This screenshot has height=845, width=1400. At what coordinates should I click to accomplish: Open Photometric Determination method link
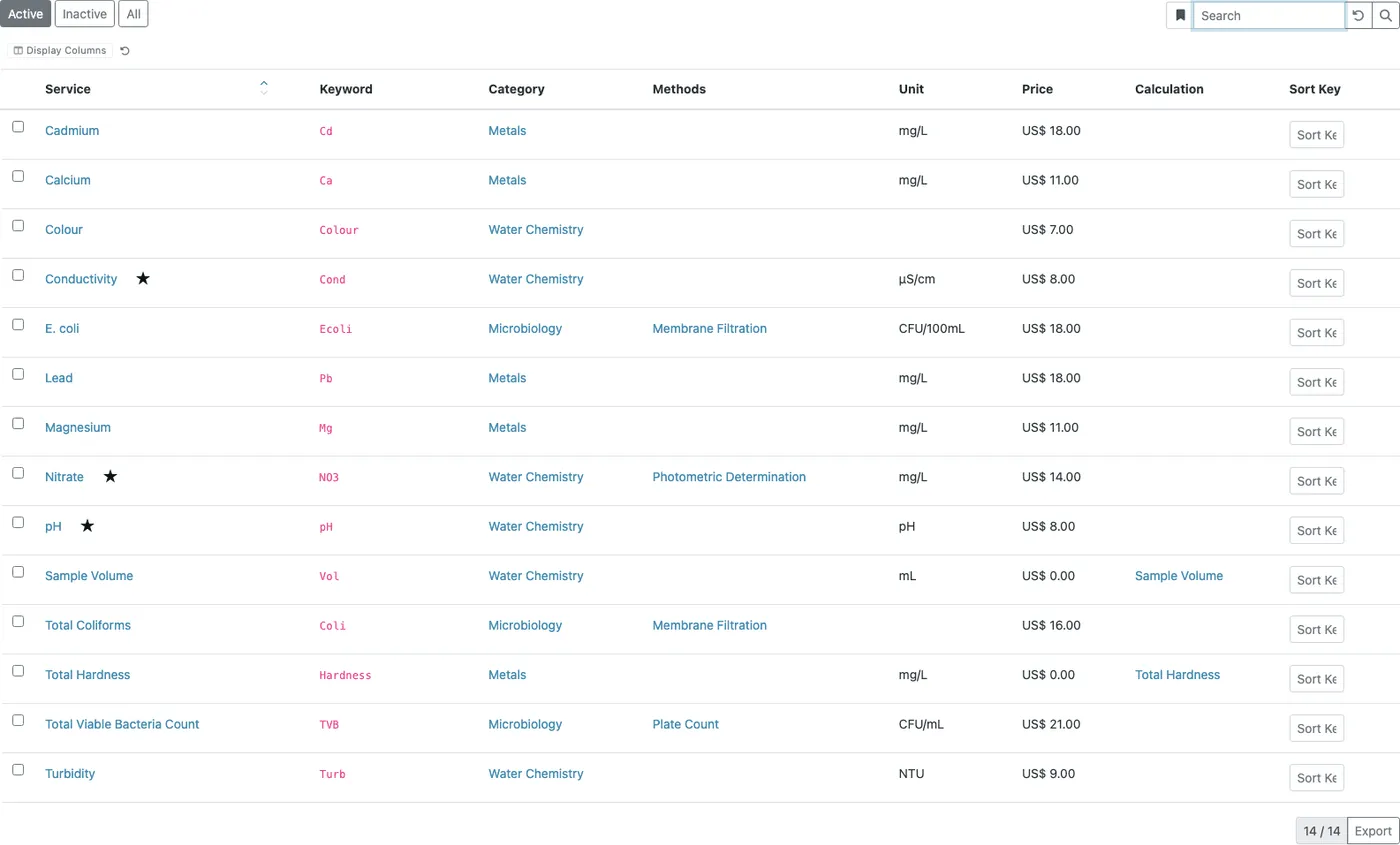[x=729, y=477]
